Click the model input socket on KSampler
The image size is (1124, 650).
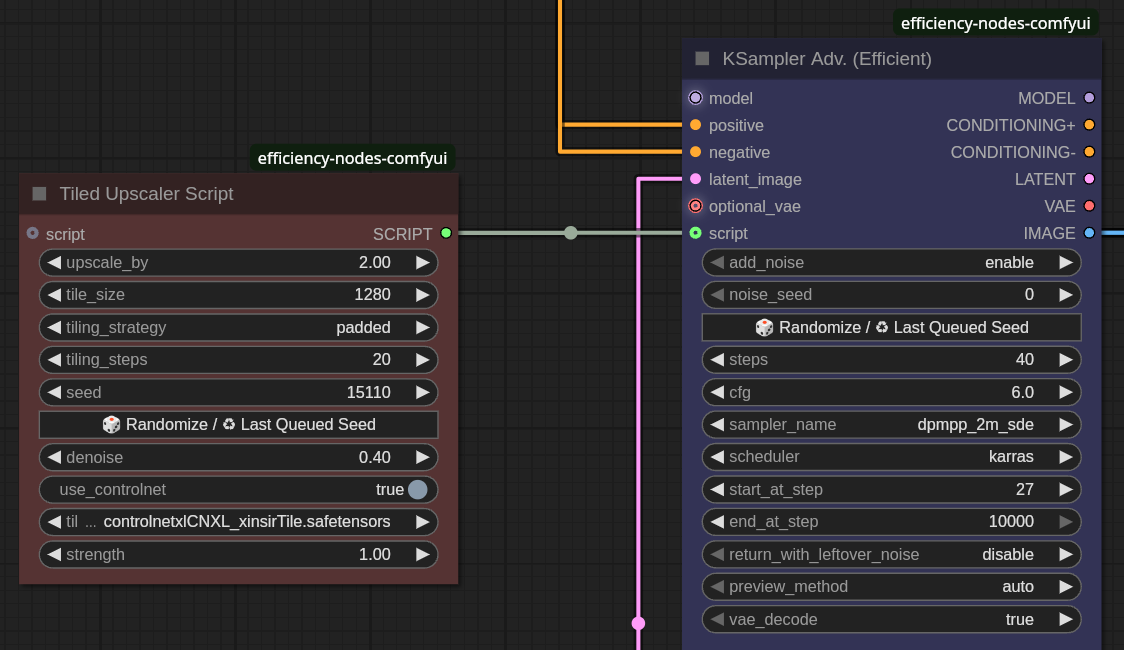pyautogui.click(x=695, y=97)
